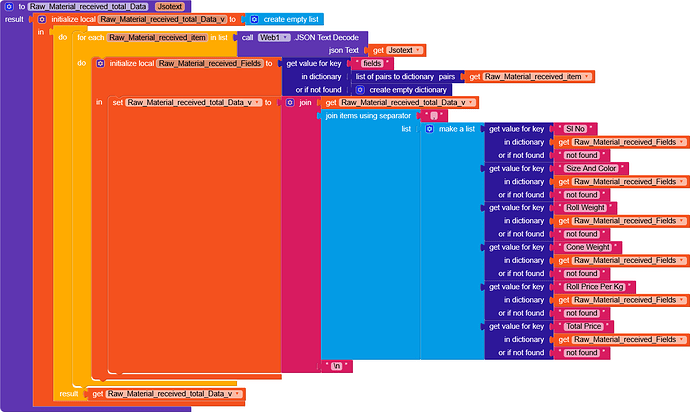This screenshot has height=412, width=690.
Task: Edit the "\n" newline text block
Action: (x=337, y=366)
